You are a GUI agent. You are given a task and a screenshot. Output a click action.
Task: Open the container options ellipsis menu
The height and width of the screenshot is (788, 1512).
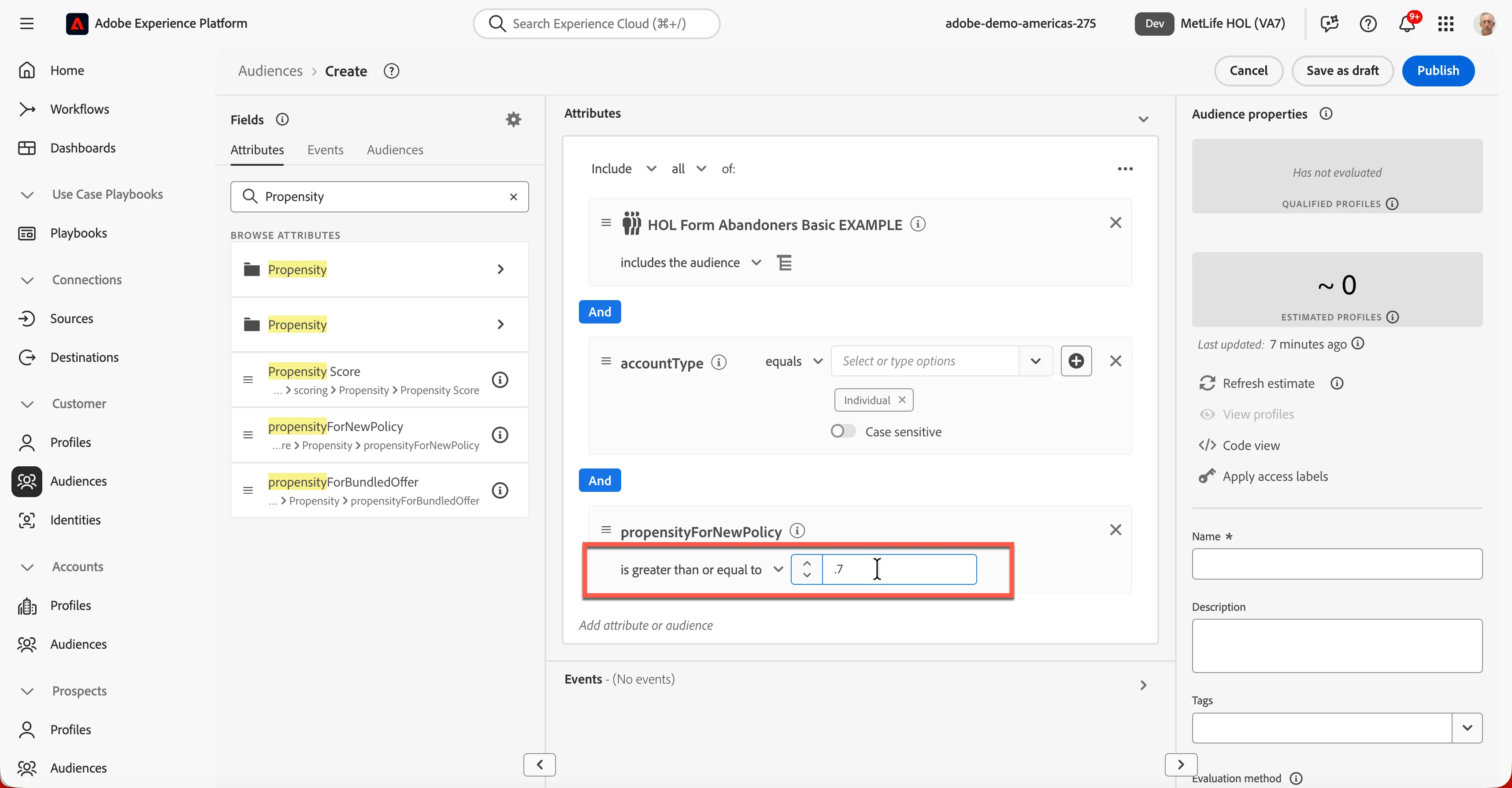(x=1125, y=168)
